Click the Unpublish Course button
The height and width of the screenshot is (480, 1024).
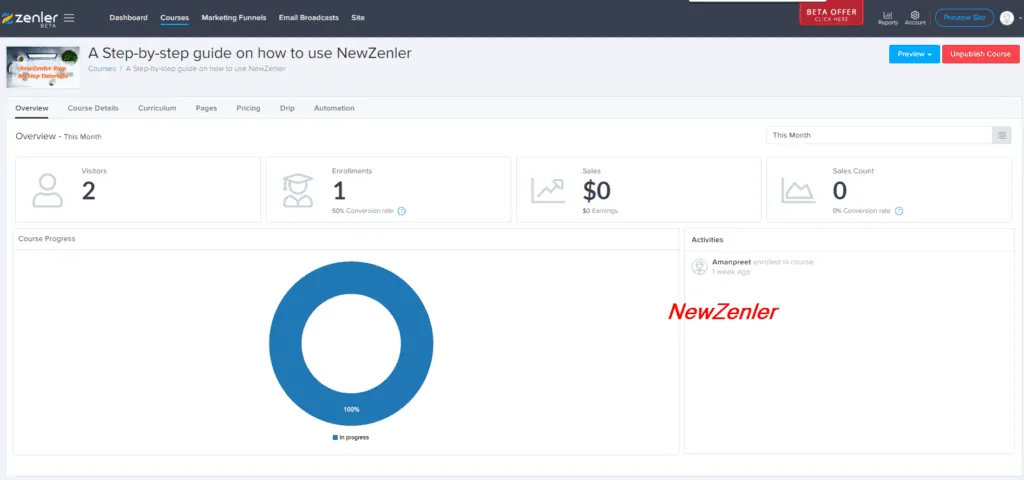pos(980,54)
